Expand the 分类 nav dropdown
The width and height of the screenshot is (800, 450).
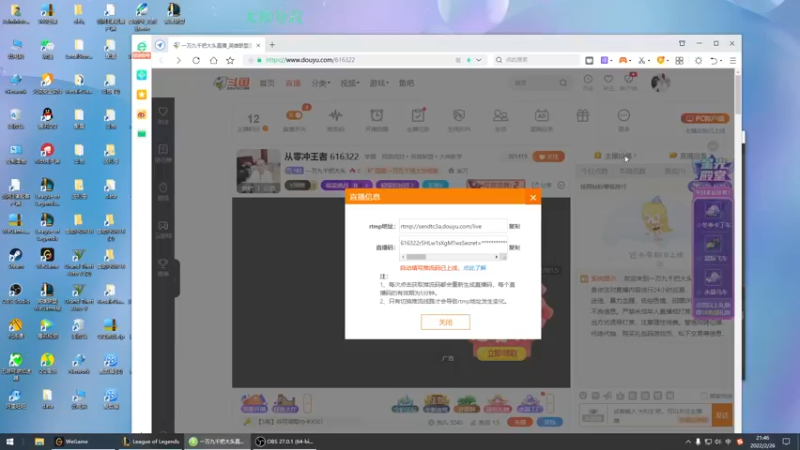[320, 83]
